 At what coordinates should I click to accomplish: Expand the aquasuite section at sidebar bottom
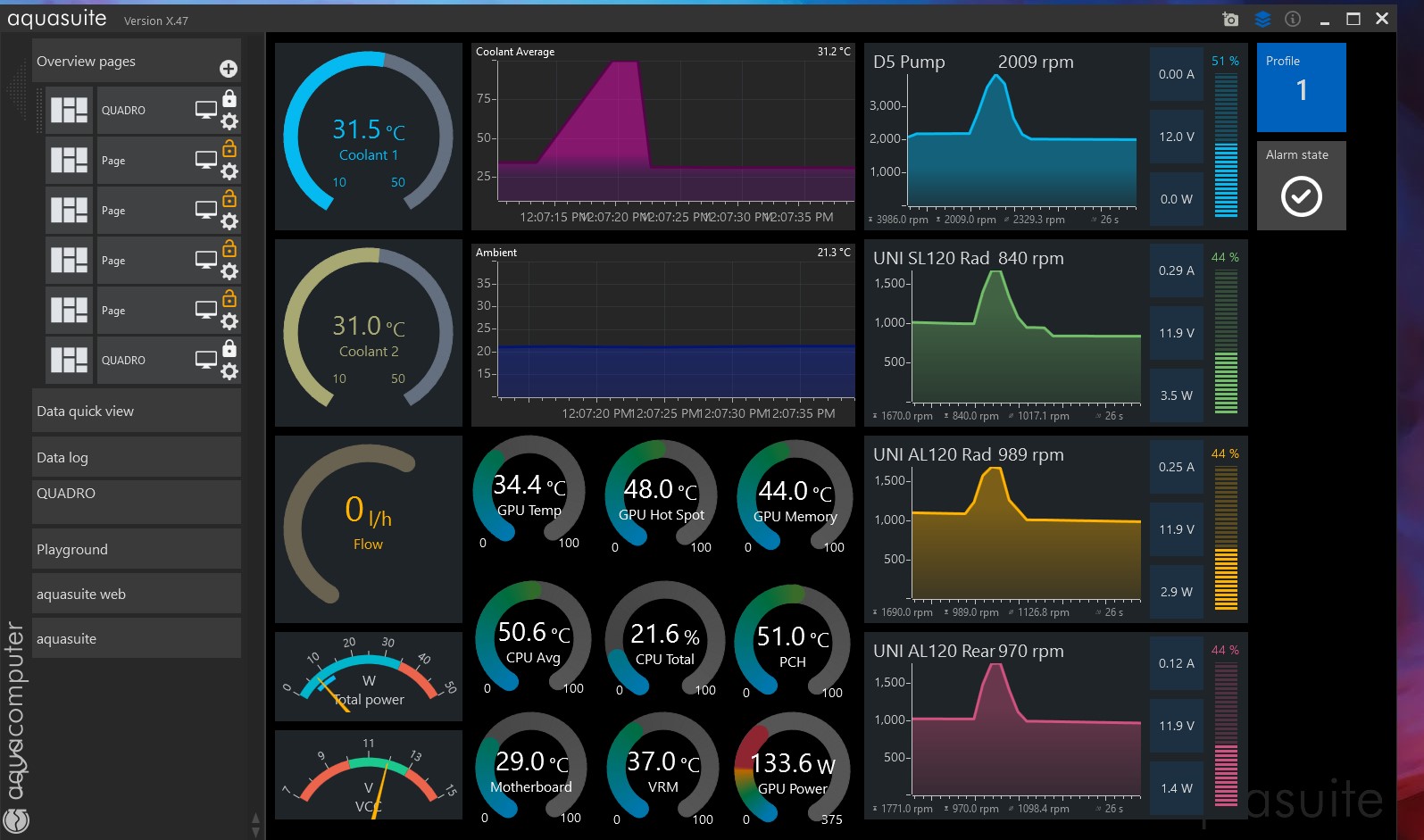coord(137,638)
